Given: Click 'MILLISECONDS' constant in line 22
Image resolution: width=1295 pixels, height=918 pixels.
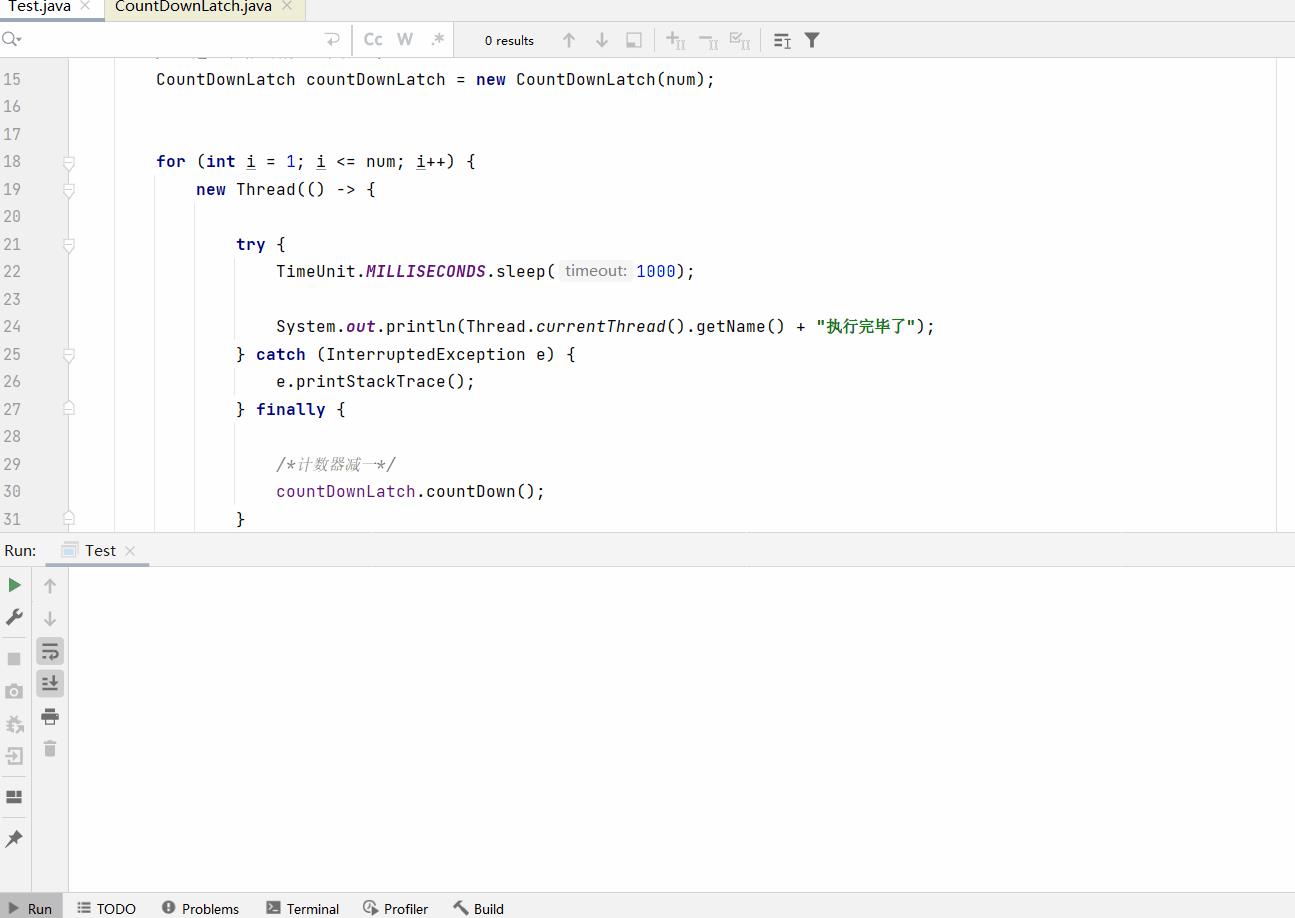Looking at the screenshot, I should pos(425,271).
